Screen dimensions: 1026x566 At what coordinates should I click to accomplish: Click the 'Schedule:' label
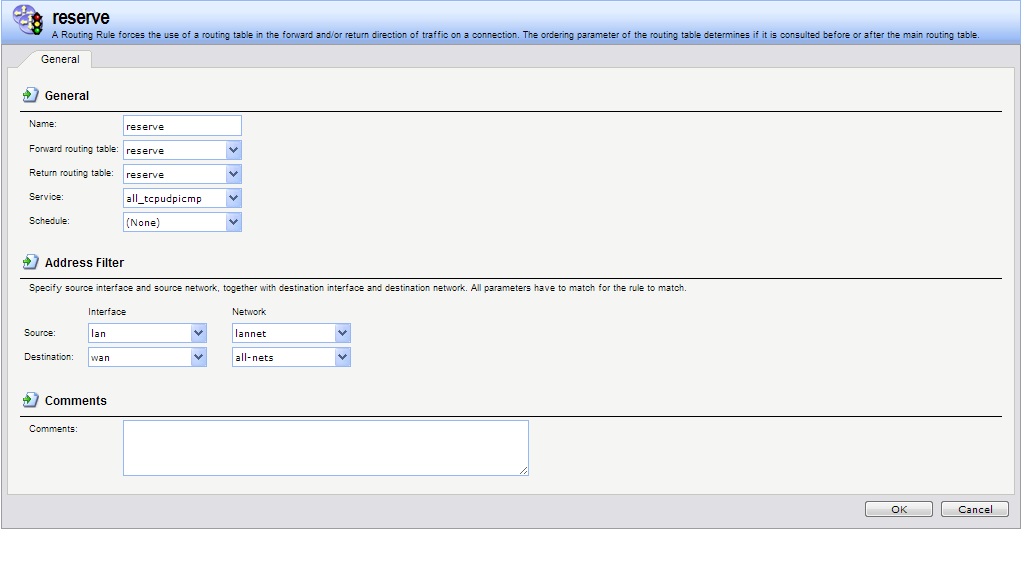pyautogui.click(x=49, y=221)
